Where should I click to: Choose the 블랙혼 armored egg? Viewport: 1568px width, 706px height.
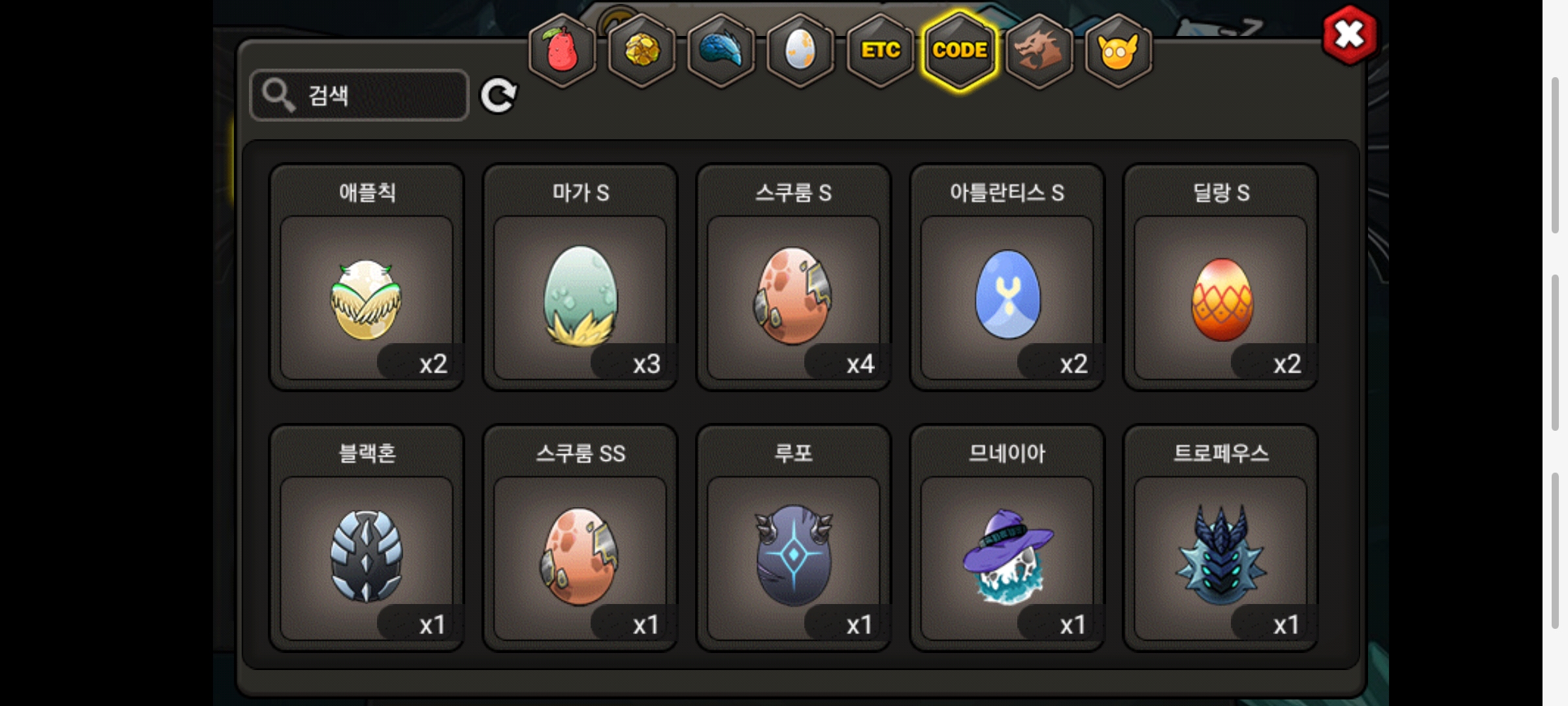[367, 538]
